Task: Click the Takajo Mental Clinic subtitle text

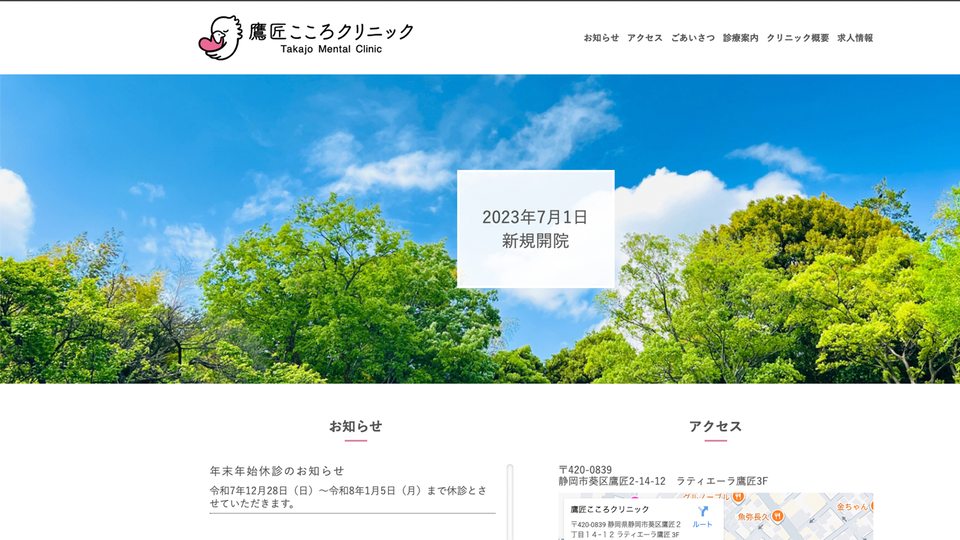Action: pyautogui.click(x=331, y=50)
